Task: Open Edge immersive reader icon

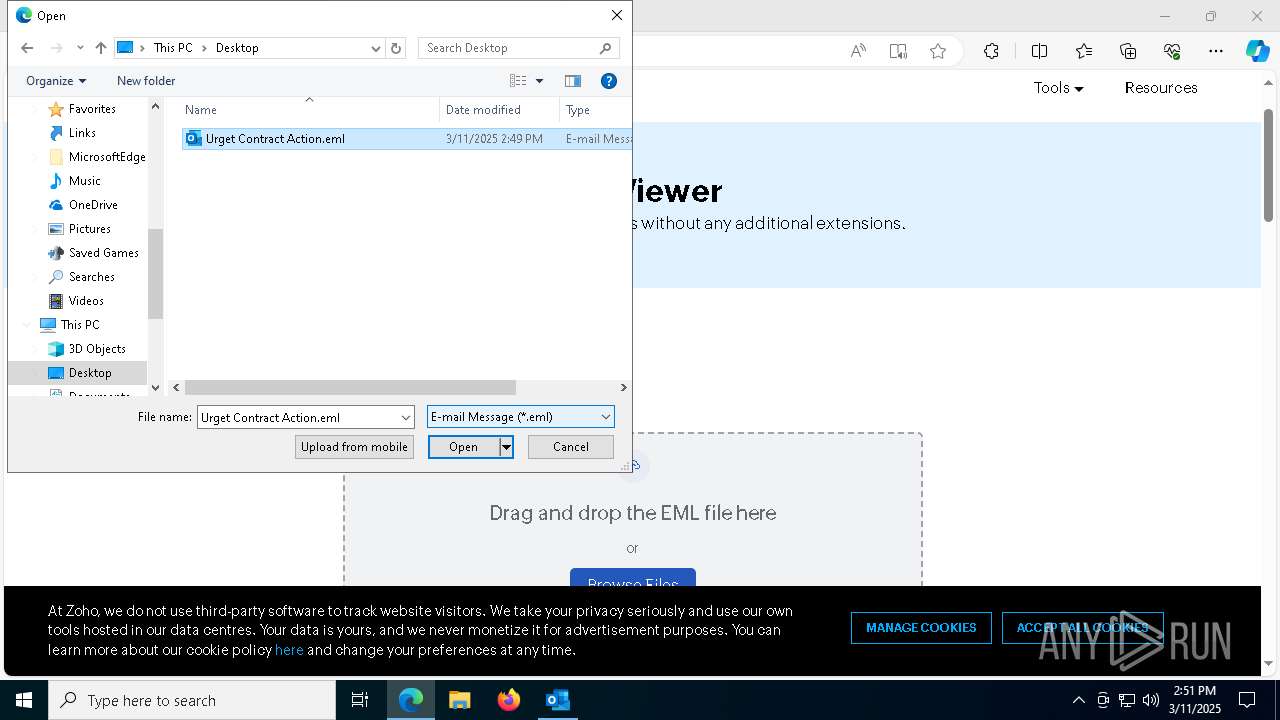Action: click(898, 51)
